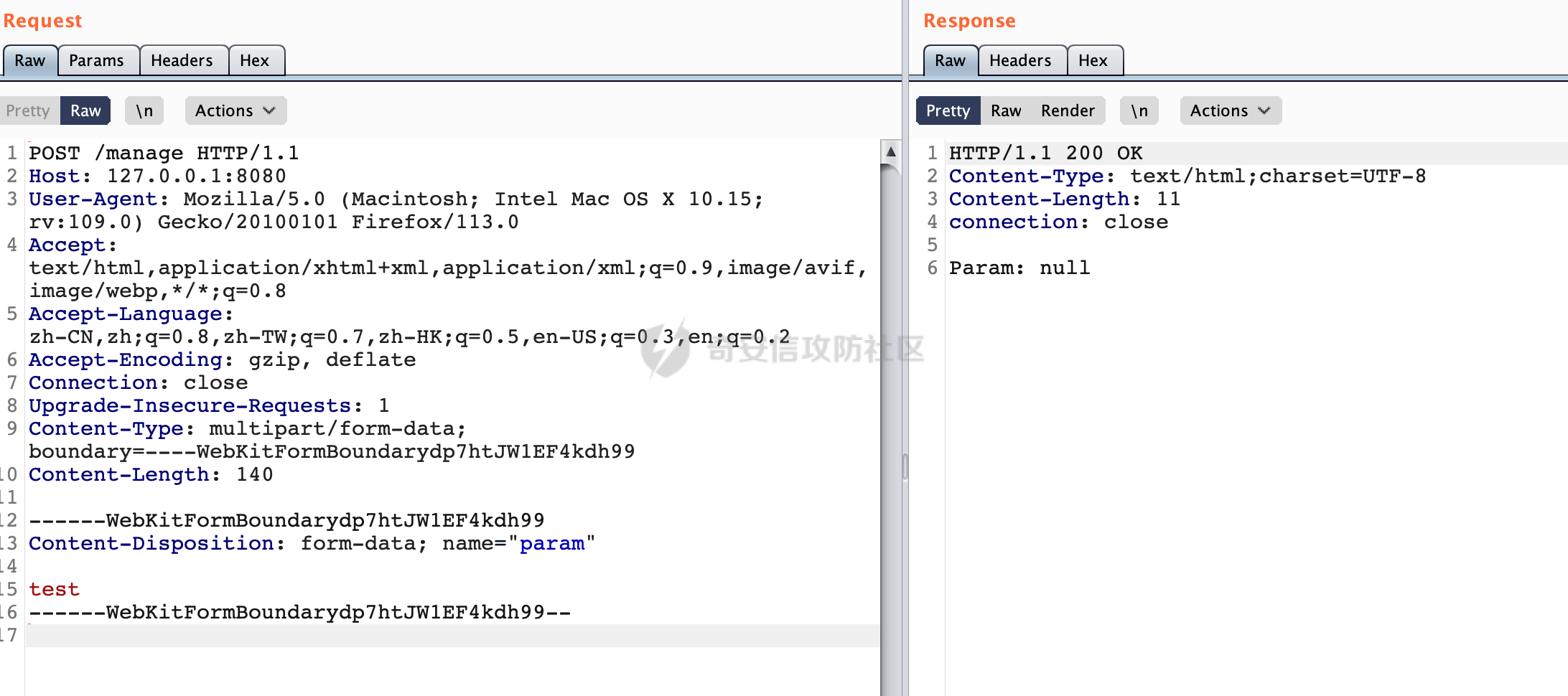1568x696 pixels.
Task: Click the request Content-Type multipart/form-data header
Action: 248,428
